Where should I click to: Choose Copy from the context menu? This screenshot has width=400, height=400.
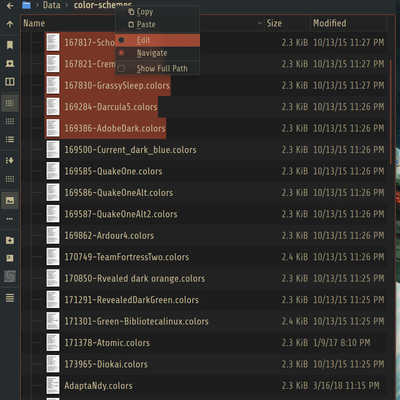click(x=157, y=12)
